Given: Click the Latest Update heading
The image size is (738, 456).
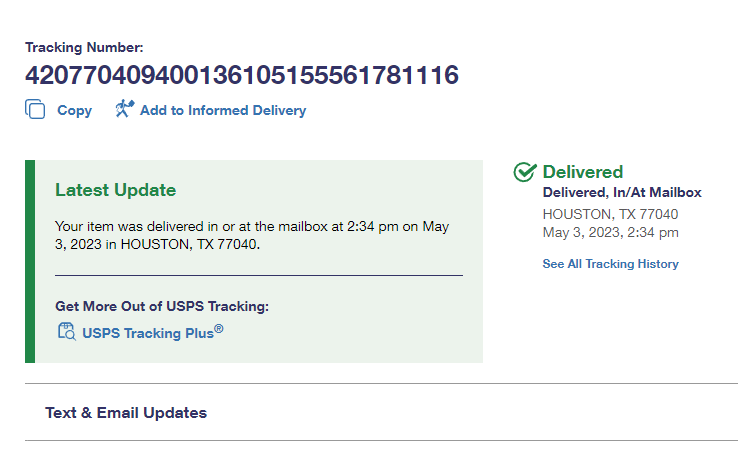Looking at the screenshot, I should click(x=115, y=190).
